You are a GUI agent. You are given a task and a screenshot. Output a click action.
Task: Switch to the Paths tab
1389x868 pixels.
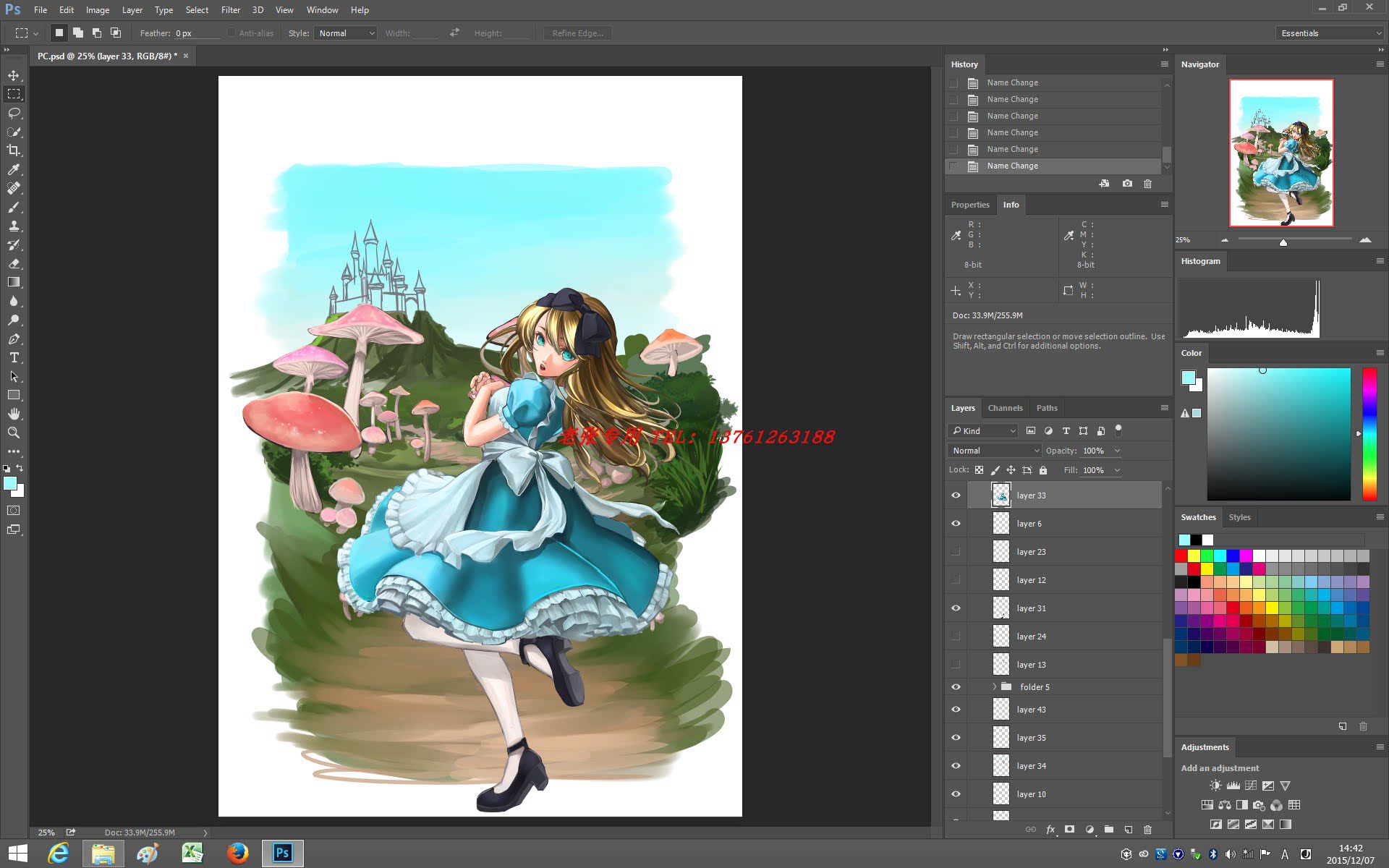point(1047,408)
